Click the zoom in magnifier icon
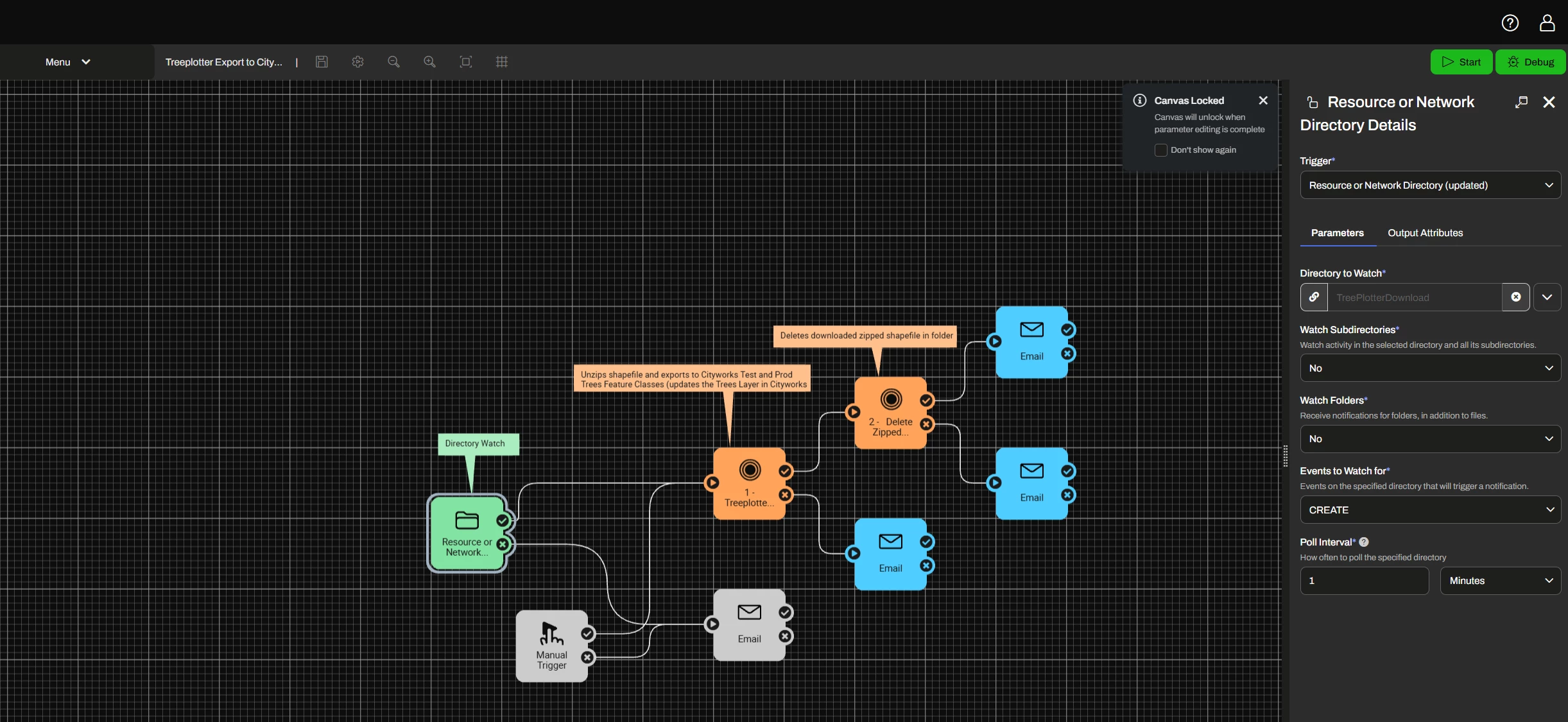Viewport: 1568px width, 722px height. tap(429, 62)
